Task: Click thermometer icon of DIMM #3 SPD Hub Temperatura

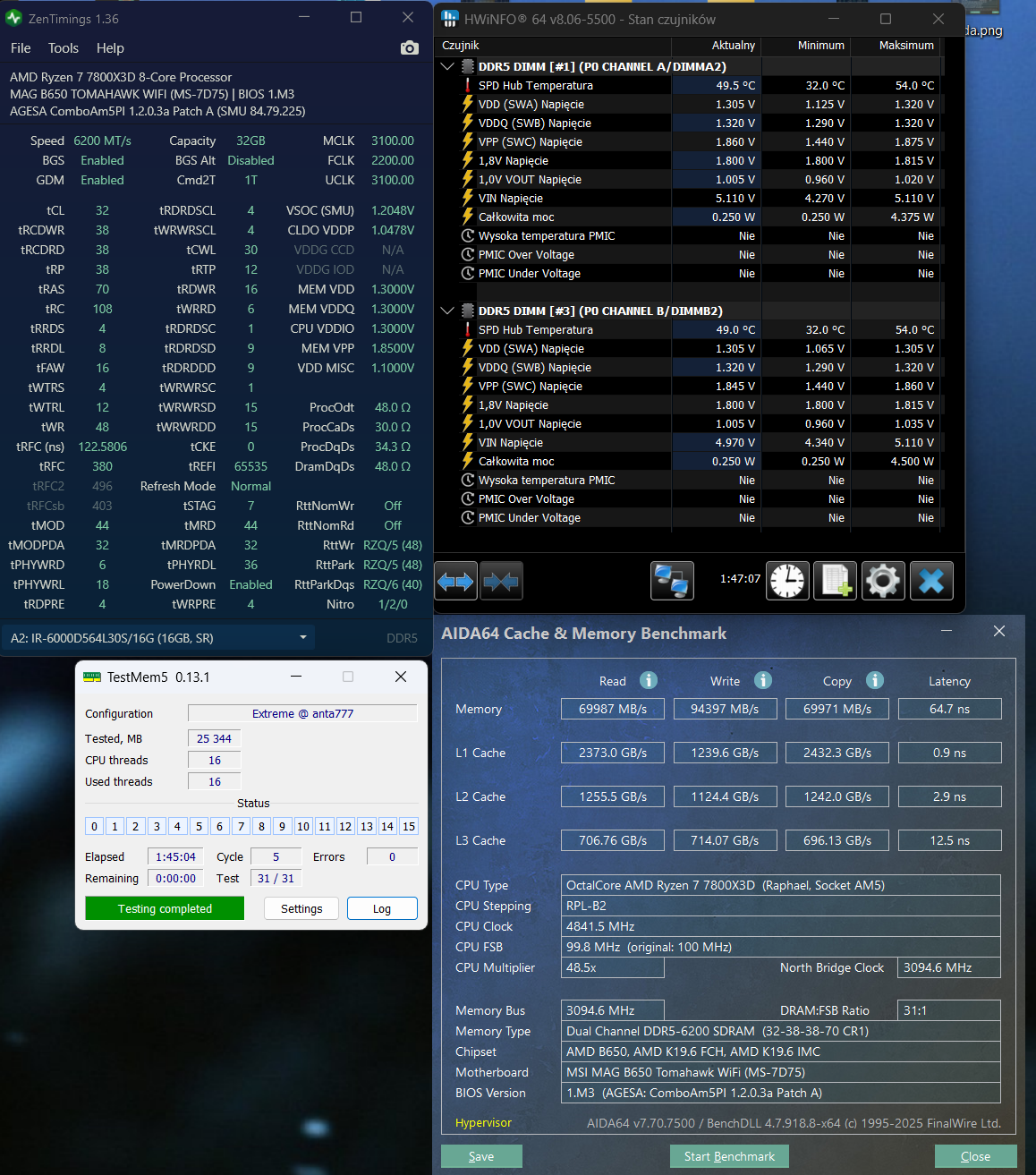Action: tap(467, 329)
